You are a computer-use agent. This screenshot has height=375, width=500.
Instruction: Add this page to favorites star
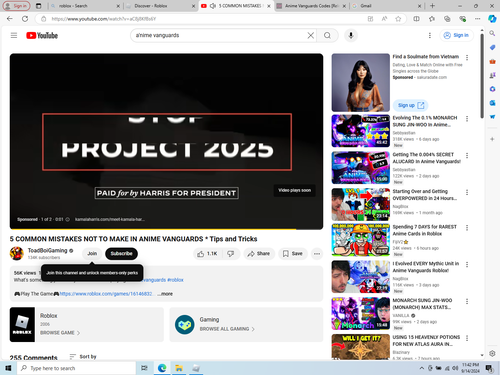[x=398, y=19]
